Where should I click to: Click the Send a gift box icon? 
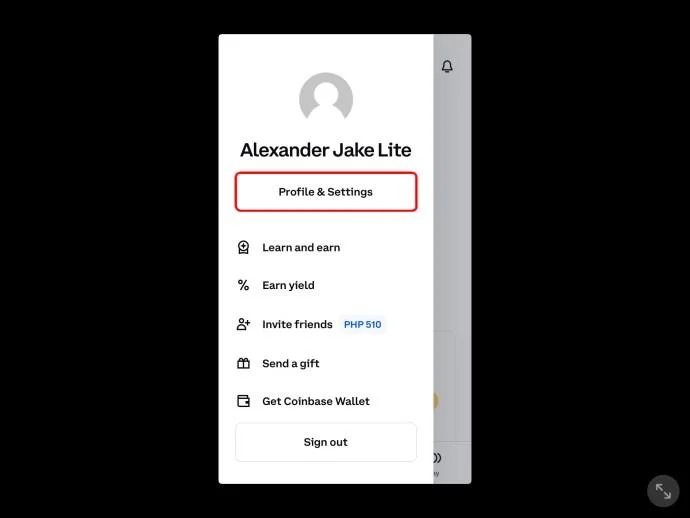coord(243,364)
